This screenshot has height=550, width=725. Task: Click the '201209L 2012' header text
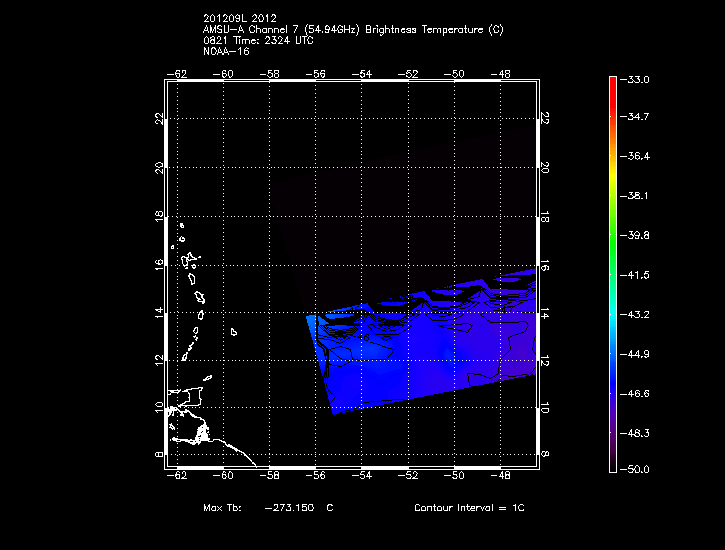pos(240,18)
